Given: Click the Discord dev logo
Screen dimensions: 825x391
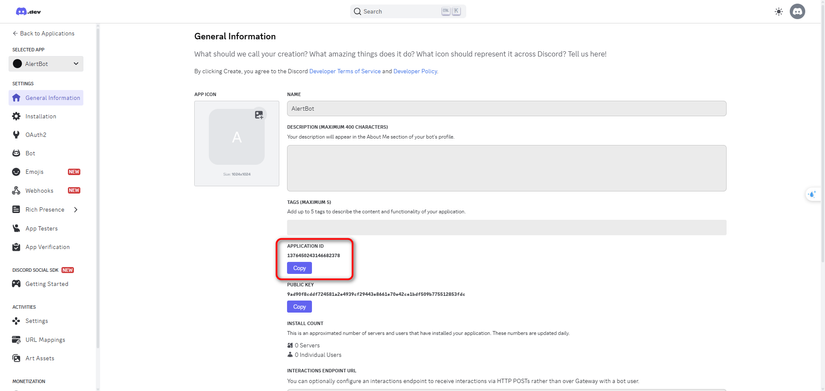Looking at the screenshot, I should (28, 12).
